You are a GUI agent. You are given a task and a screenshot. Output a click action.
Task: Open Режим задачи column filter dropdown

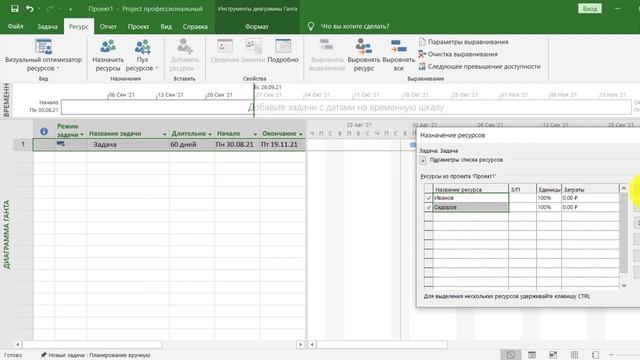click(x=82, y=134)
